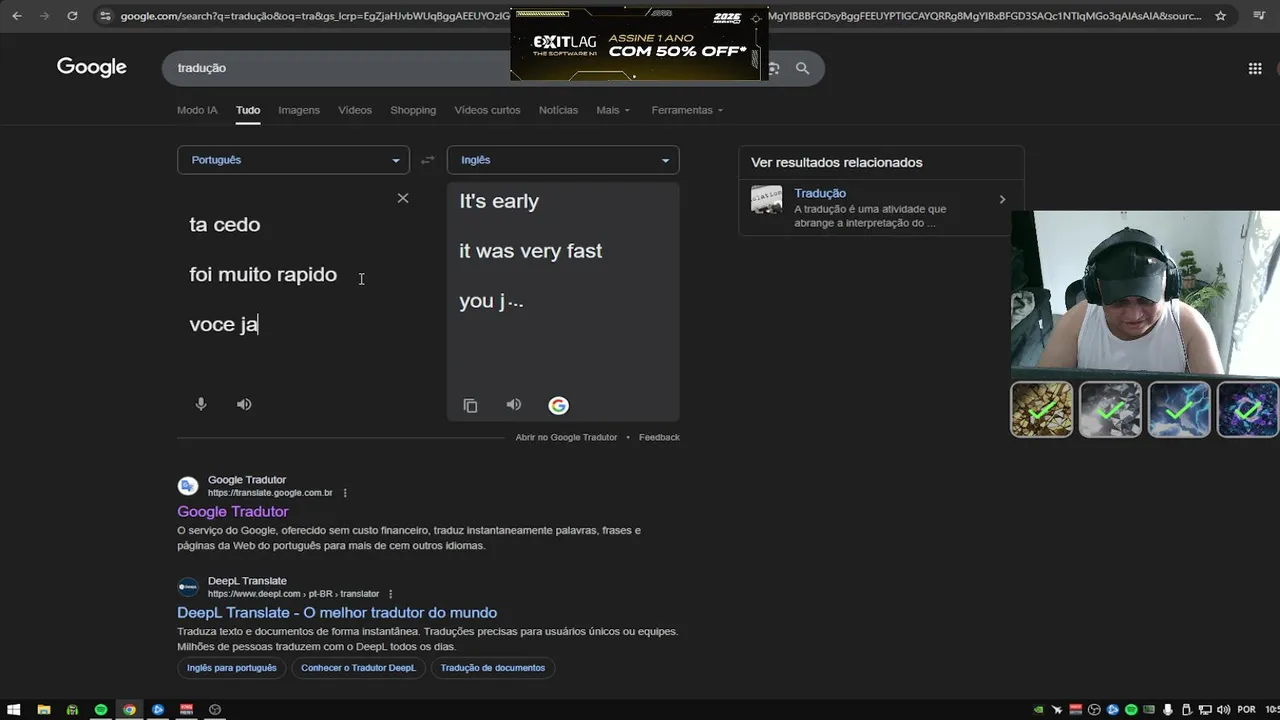Viewport: 1280px width, 720px height.
Task: Click the Conhecer o Tradutor DeepL chip
Action: point(358,668)
